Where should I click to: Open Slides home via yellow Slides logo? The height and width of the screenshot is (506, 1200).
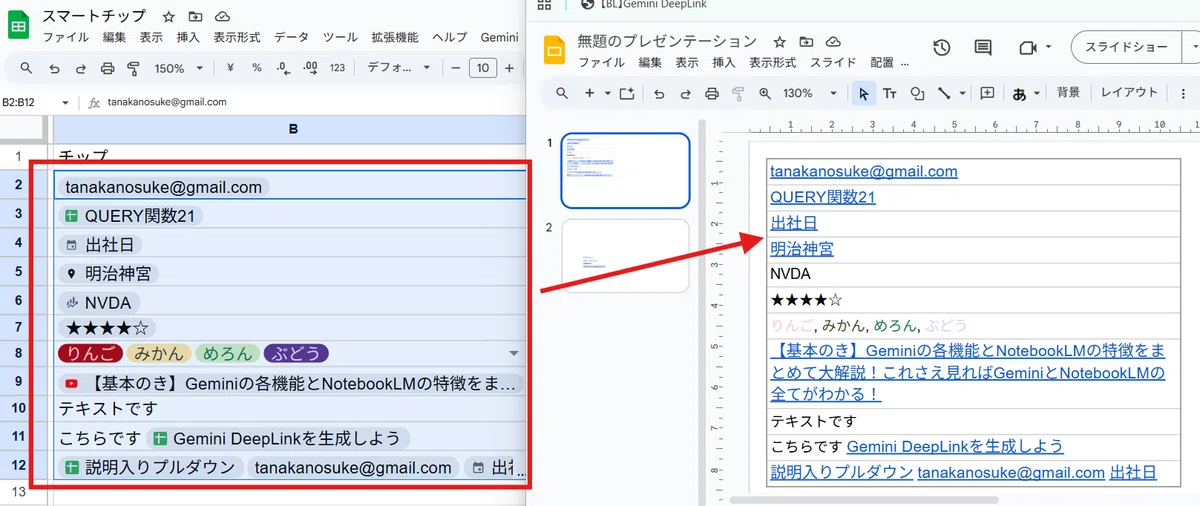click(554, 49)
